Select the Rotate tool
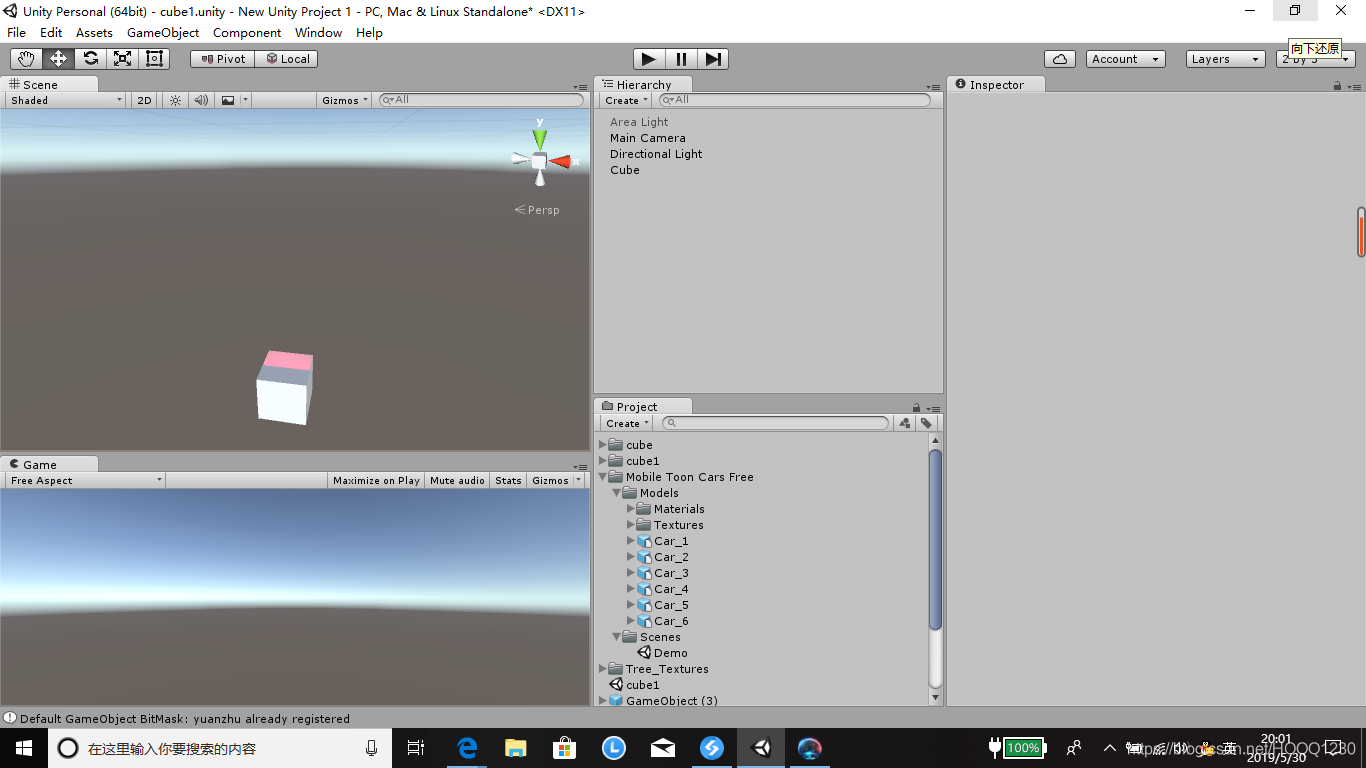Viewport: 1366px width, 768px height. pyautogui.click(x=90, y=59)
